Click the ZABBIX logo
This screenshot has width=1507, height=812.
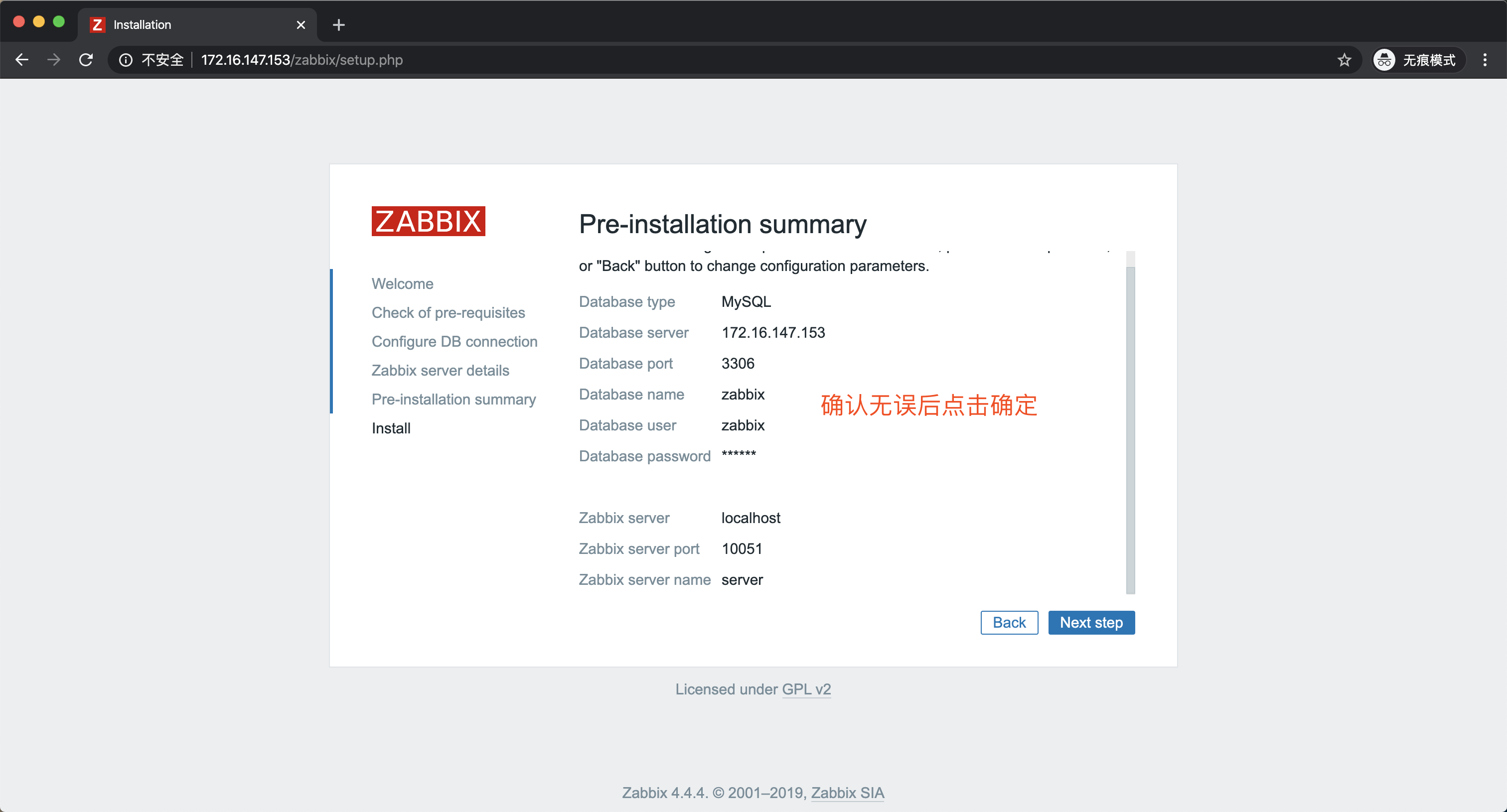point(428,221)
